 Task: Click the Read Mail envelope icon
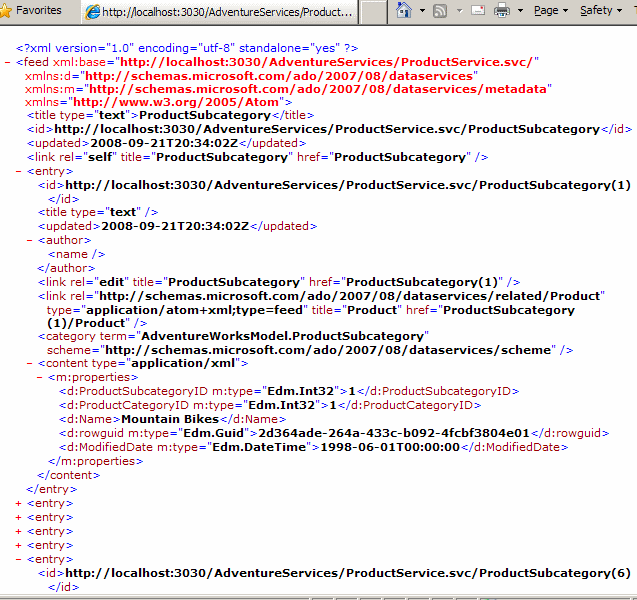pos(478,11)
